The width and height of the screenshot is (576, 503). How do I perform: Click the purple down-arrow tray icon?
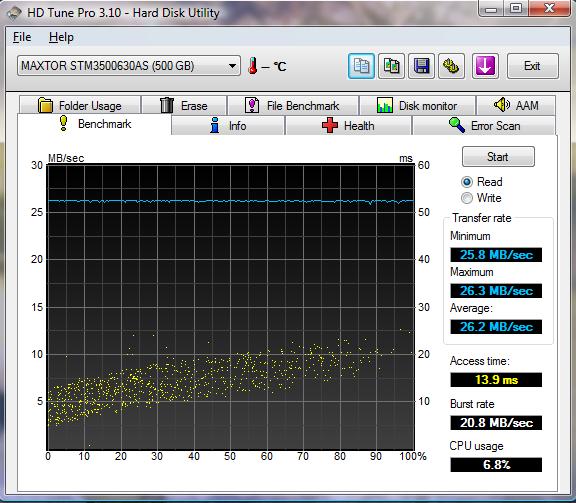click(485, 66)
